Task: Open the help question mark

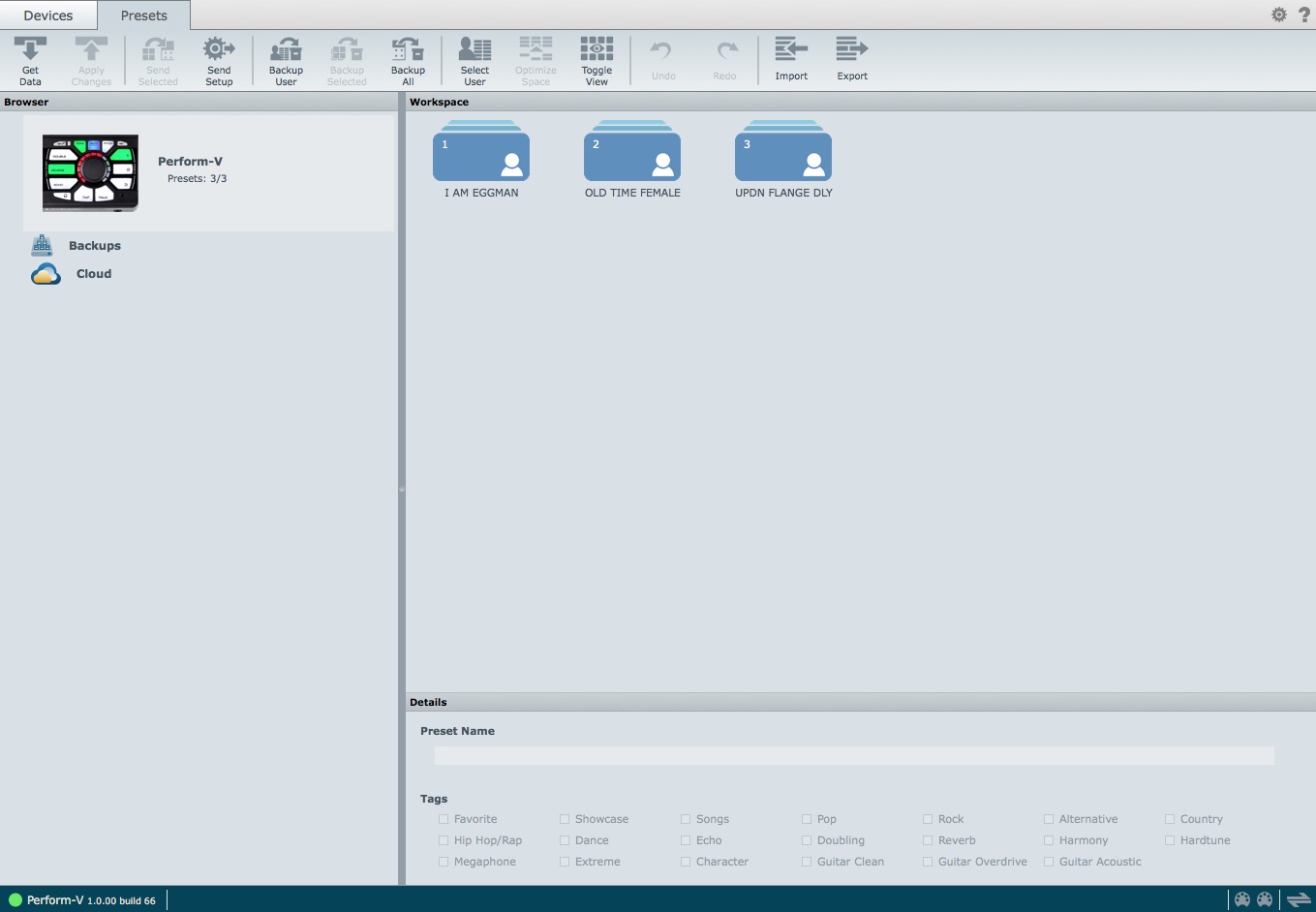Action: click(1304, 15)
